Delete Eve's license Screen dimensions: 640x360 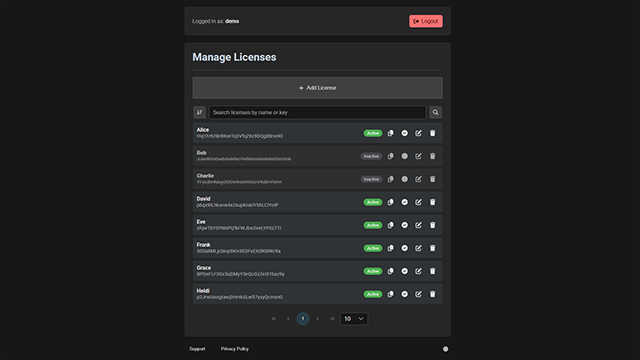433,225
